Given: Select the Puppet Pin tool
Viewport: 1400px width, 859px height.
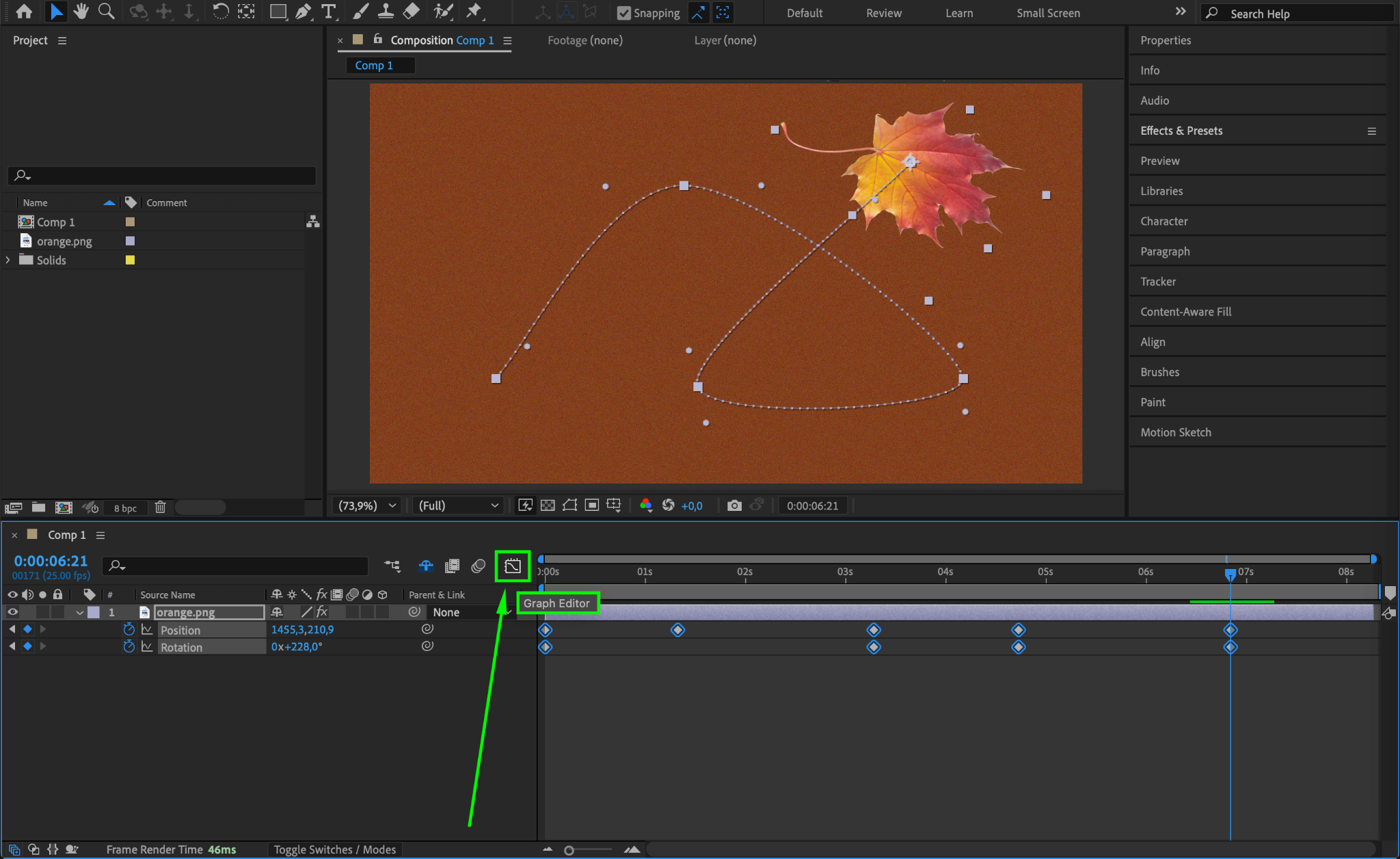Looking at the screenshot, I should tap(473, 12).
